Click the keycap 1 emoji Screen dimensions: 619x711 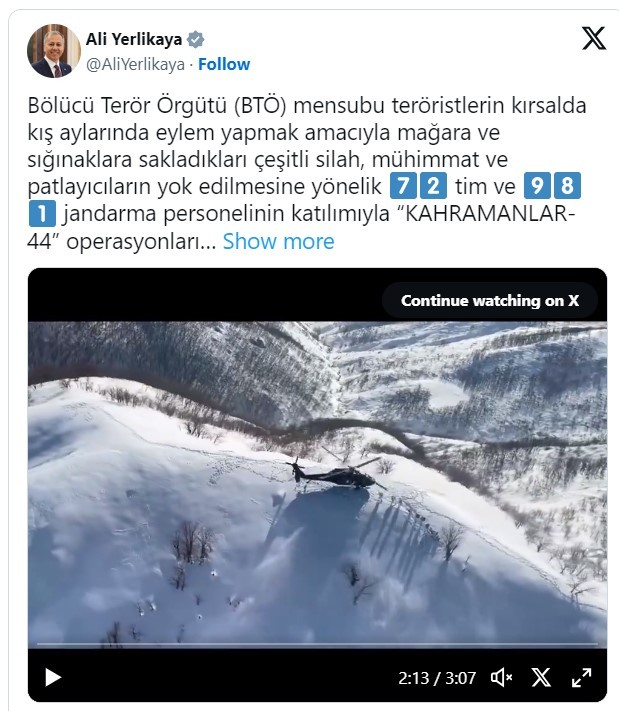pos(42,214)
